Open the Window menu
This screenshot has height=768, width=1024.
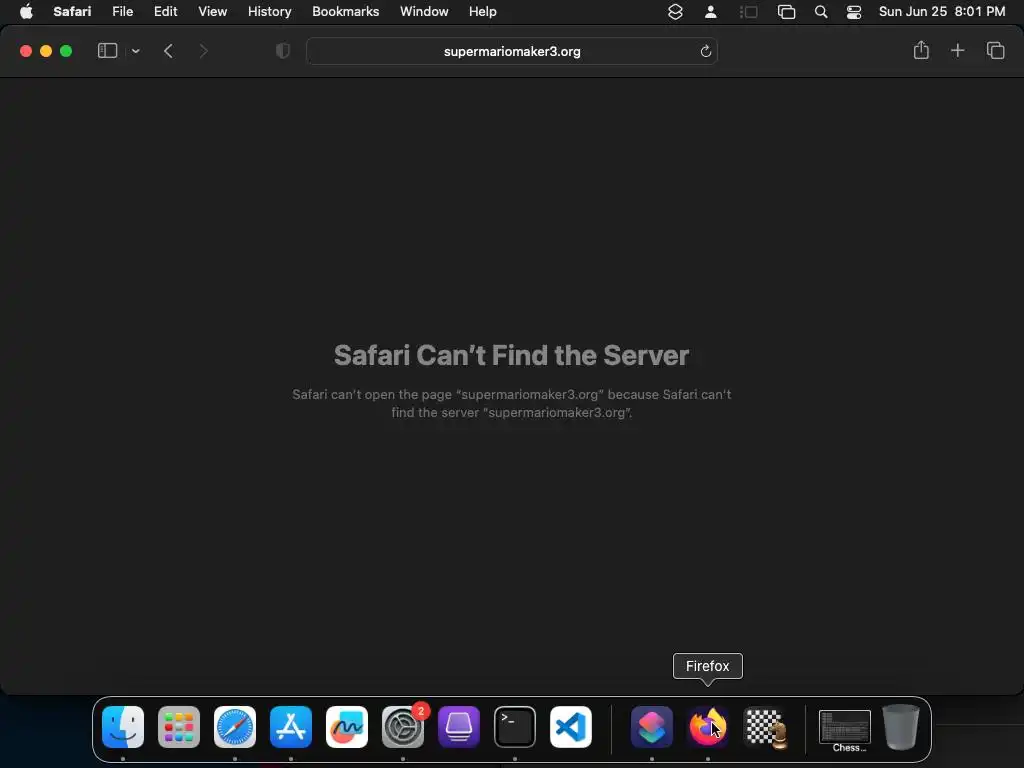coord(424,12)
